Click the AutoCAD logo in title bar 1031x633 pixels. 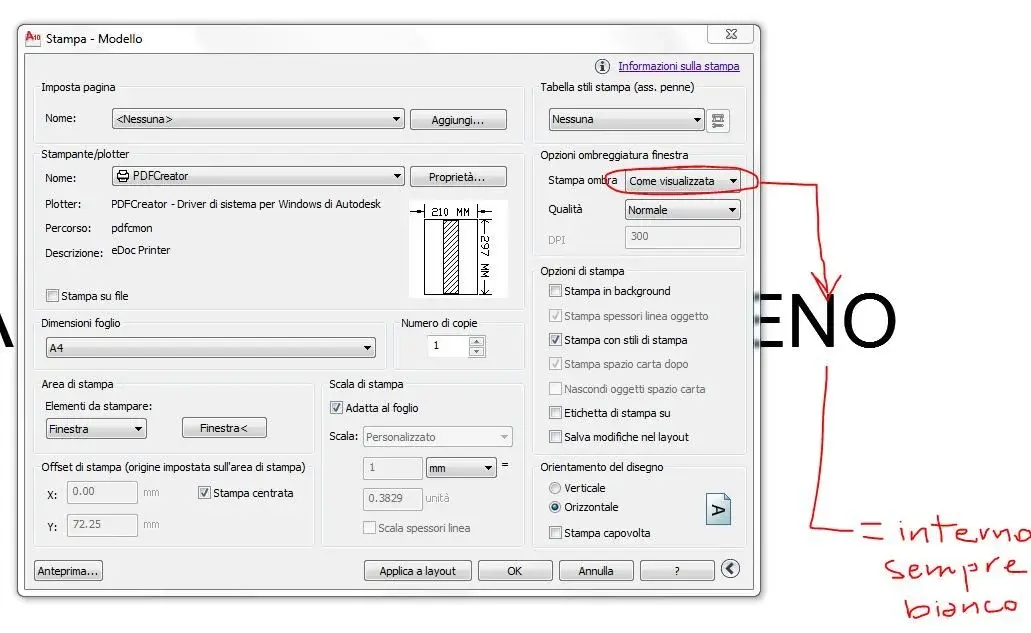(33, 38)
